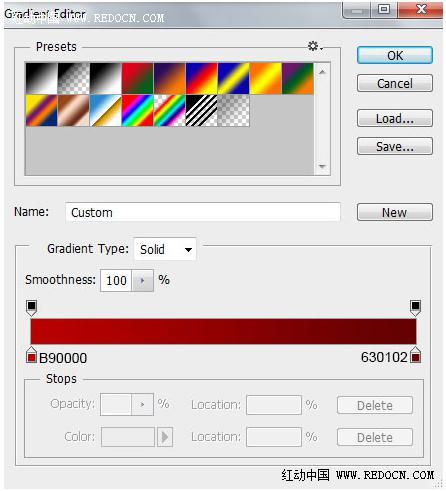
Task: Select the B90000 color stop
Action: point(31,355)
